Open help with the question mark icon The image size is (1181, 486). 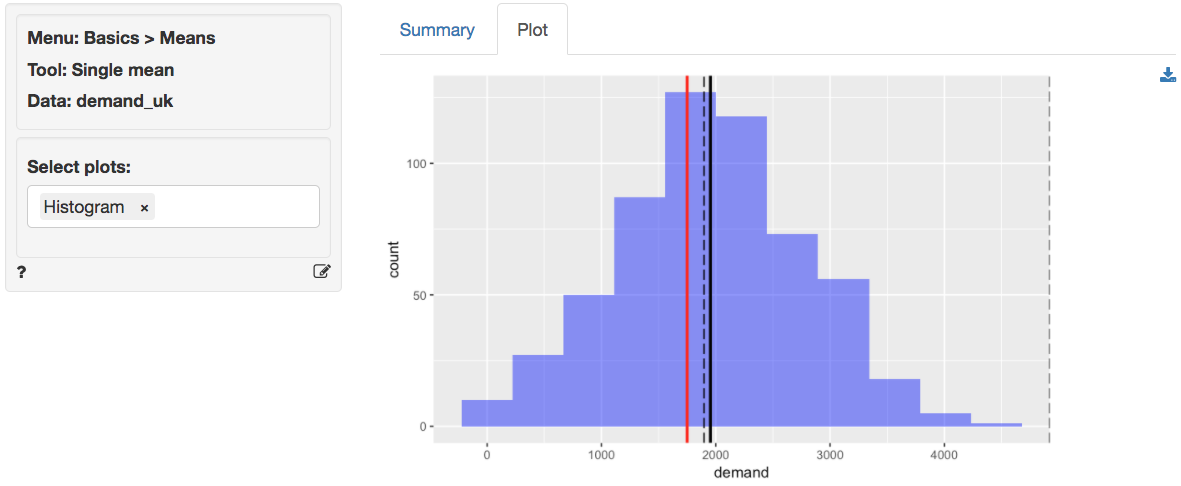tap(22, 272)
